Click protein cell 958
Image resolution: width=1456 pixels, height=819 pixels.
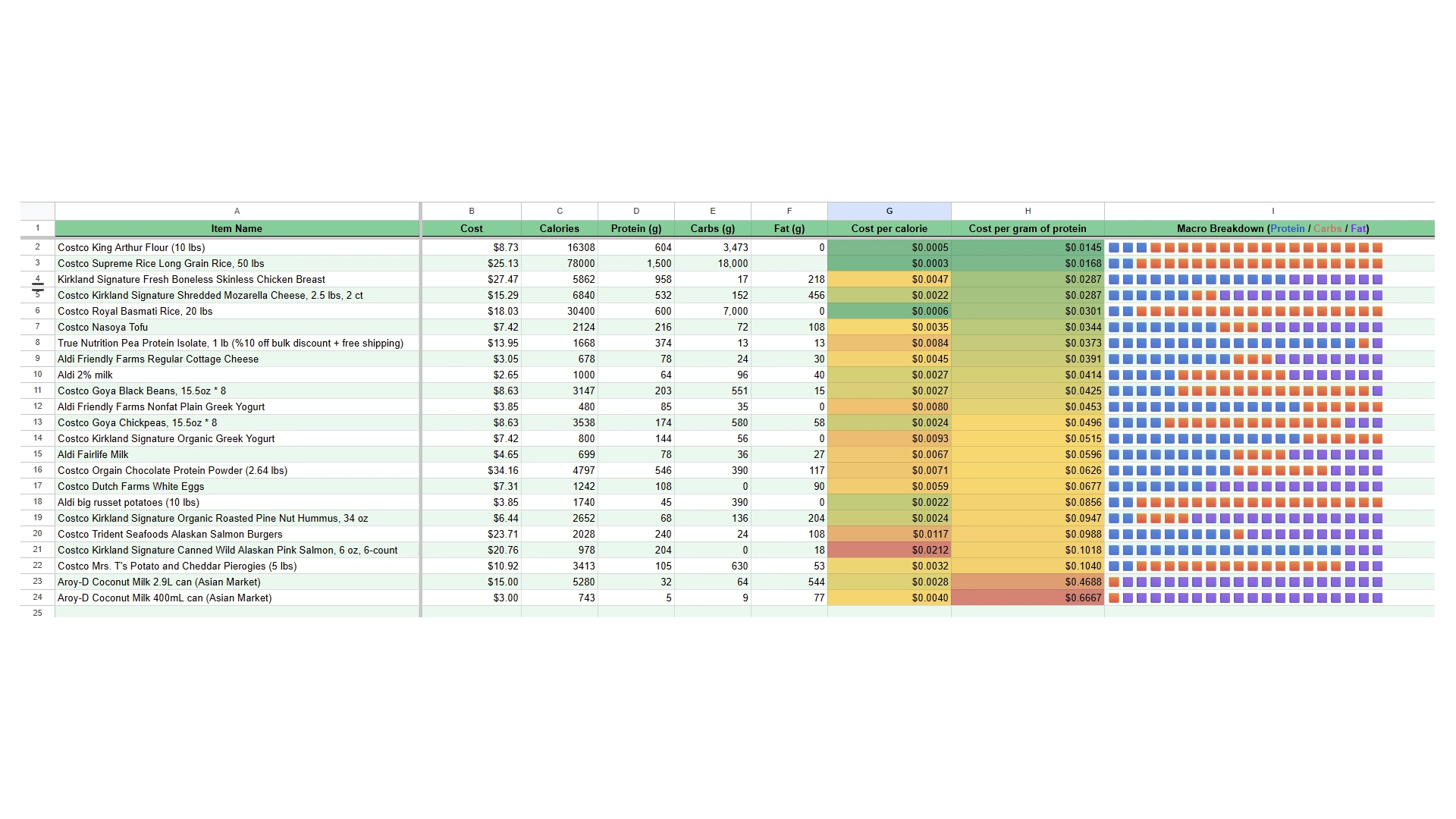(636, 279)
